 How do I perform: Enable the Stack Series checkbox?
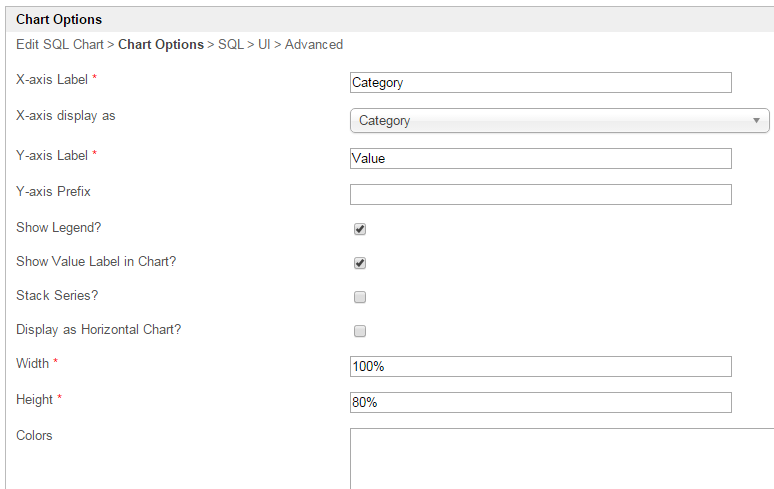[360, 297]
